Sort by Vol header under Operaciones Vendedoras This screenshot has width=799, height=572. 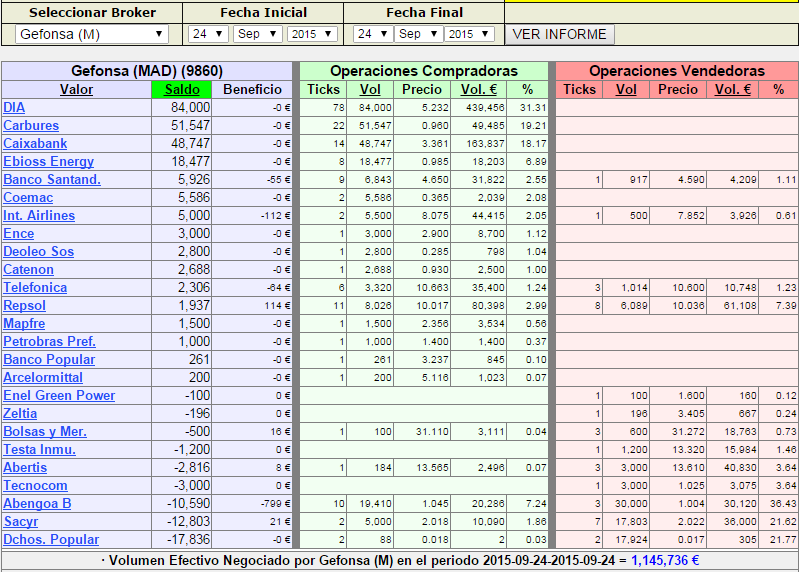(x=626, y=90)
